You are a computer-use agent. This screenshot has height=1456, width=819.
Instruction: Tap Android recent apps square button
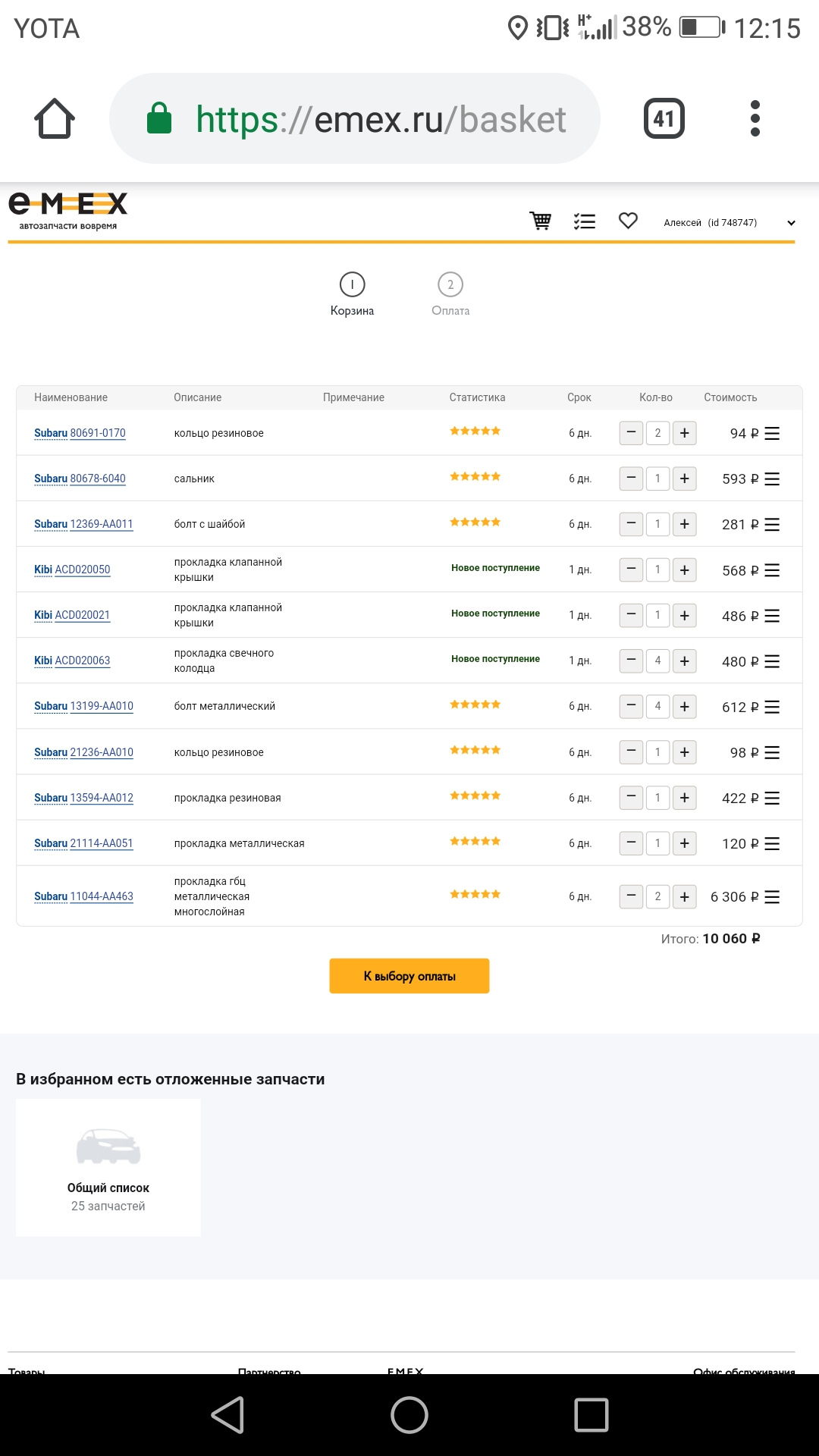(x=591, y=1415)
